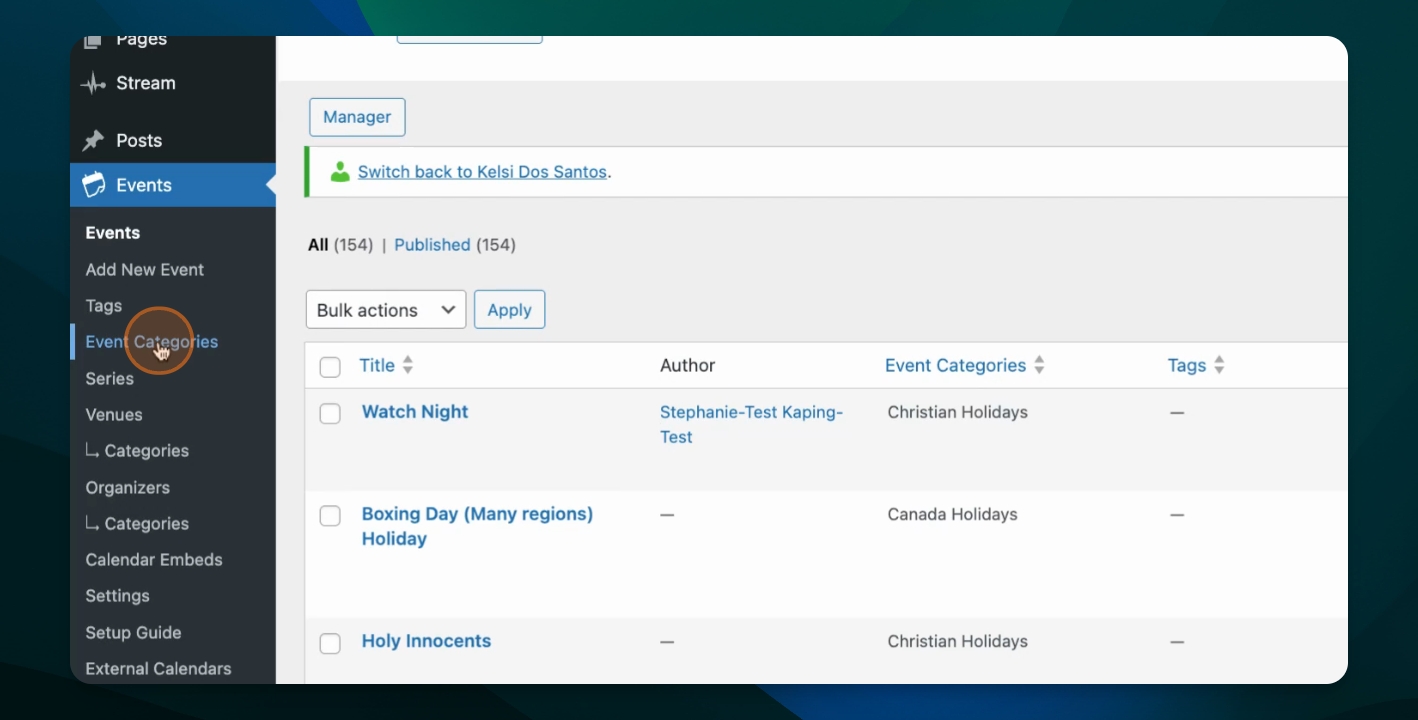The height and width of the screenshot is (720, 1418).
Task: Open the Venues submenu item
Action: click(x=114, y=415)
